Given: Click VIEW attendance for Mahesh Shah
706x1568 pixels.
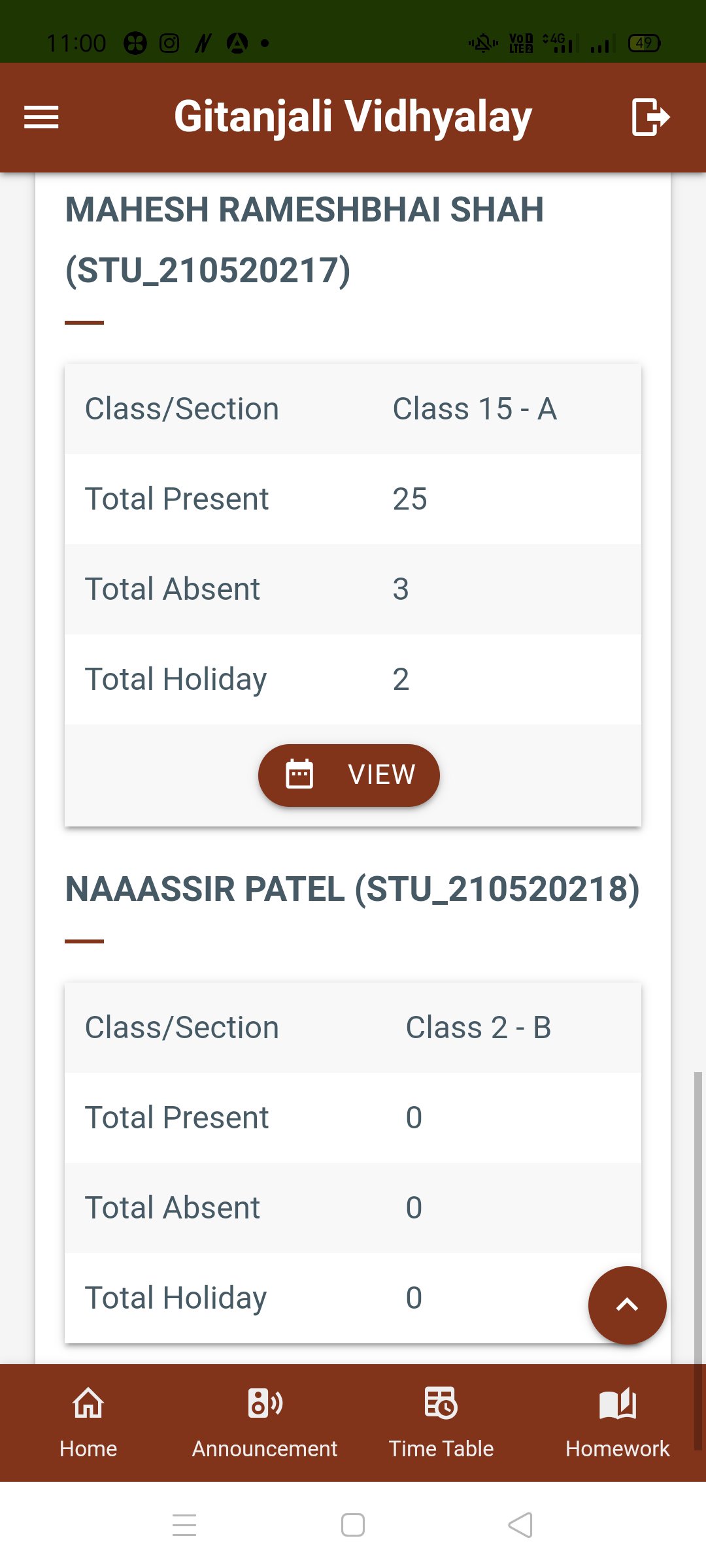Looking at the screenshot, I should [381, 775].
